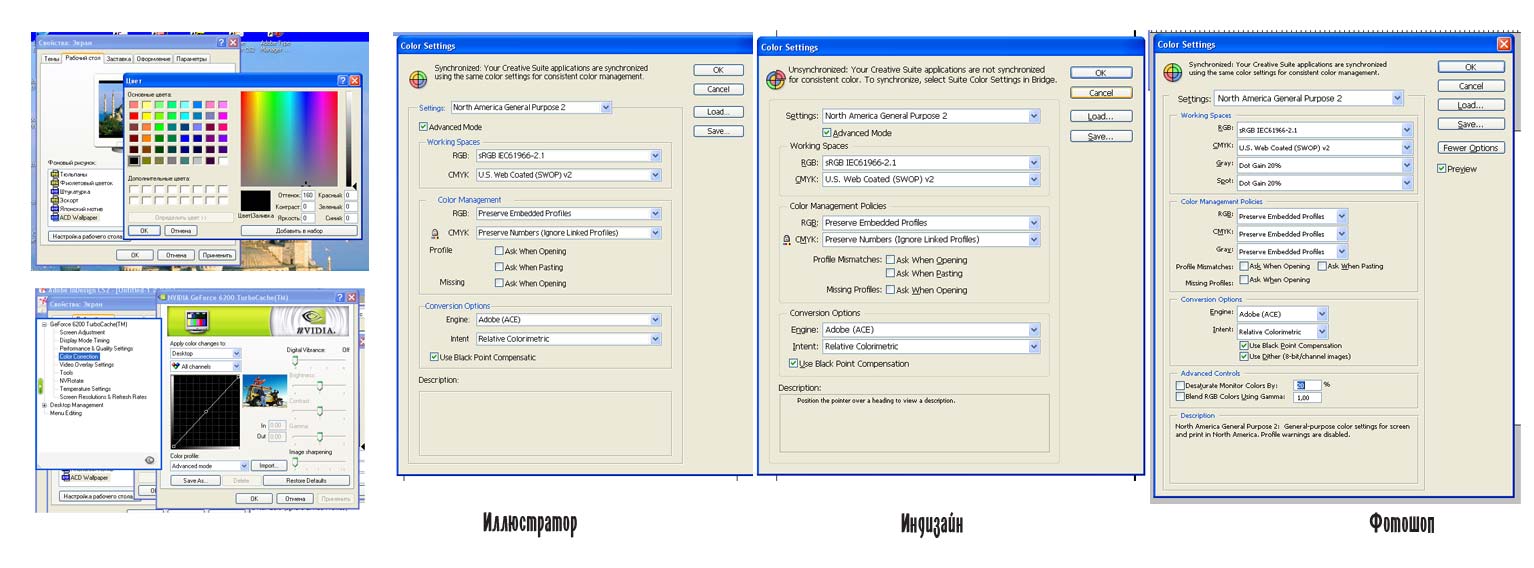Screen dimensions: 1534x568
Task: Collapse the GeForce 6200 TurboCache tree node
Action: coord(44,324)
